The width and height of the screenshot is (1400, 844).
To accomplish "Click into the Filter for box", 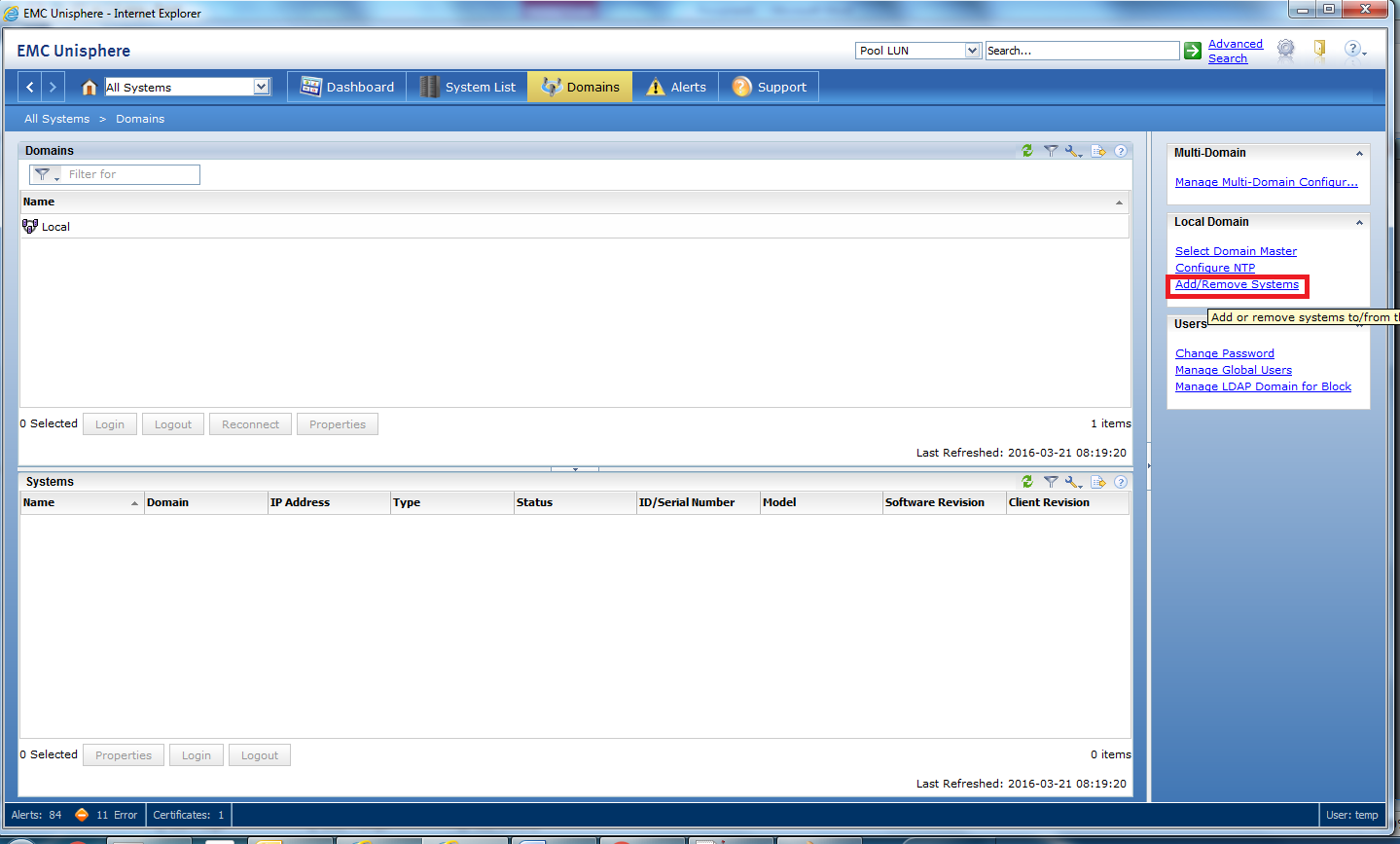I will coord(132,174).
